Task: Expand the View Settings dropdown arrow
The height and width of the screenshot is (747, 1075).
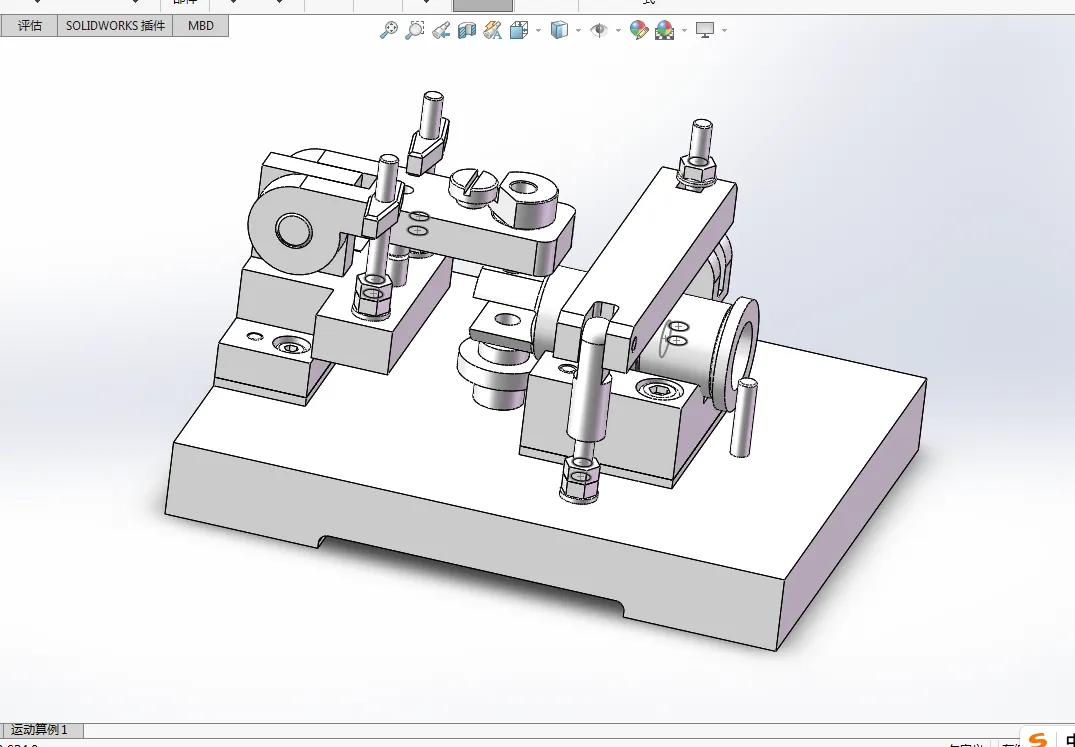Action: click(724, 30)
